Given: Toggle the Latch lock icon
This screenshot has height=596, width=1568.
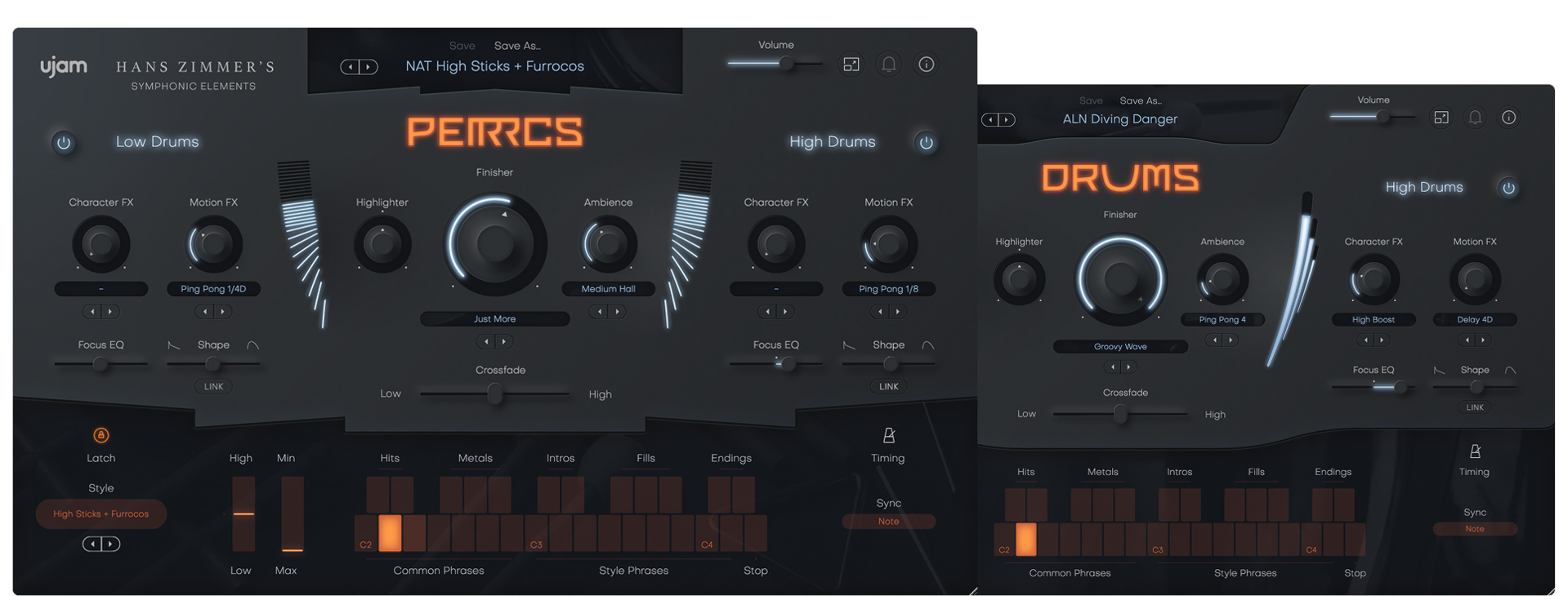Looking at the screenshot, I should click(x=101, y=435).
